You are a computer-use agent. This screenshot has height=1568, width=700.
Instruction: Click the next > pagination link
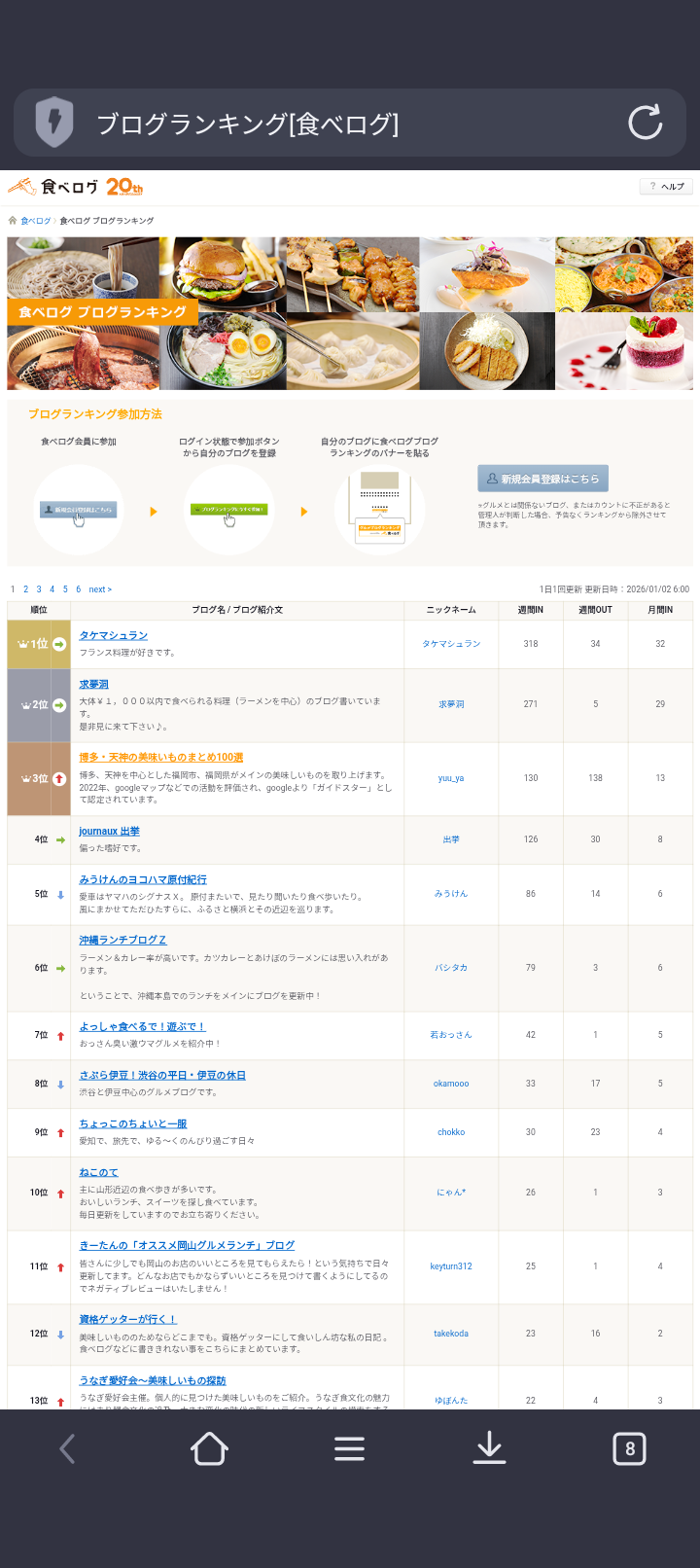[x=100, y=589]
